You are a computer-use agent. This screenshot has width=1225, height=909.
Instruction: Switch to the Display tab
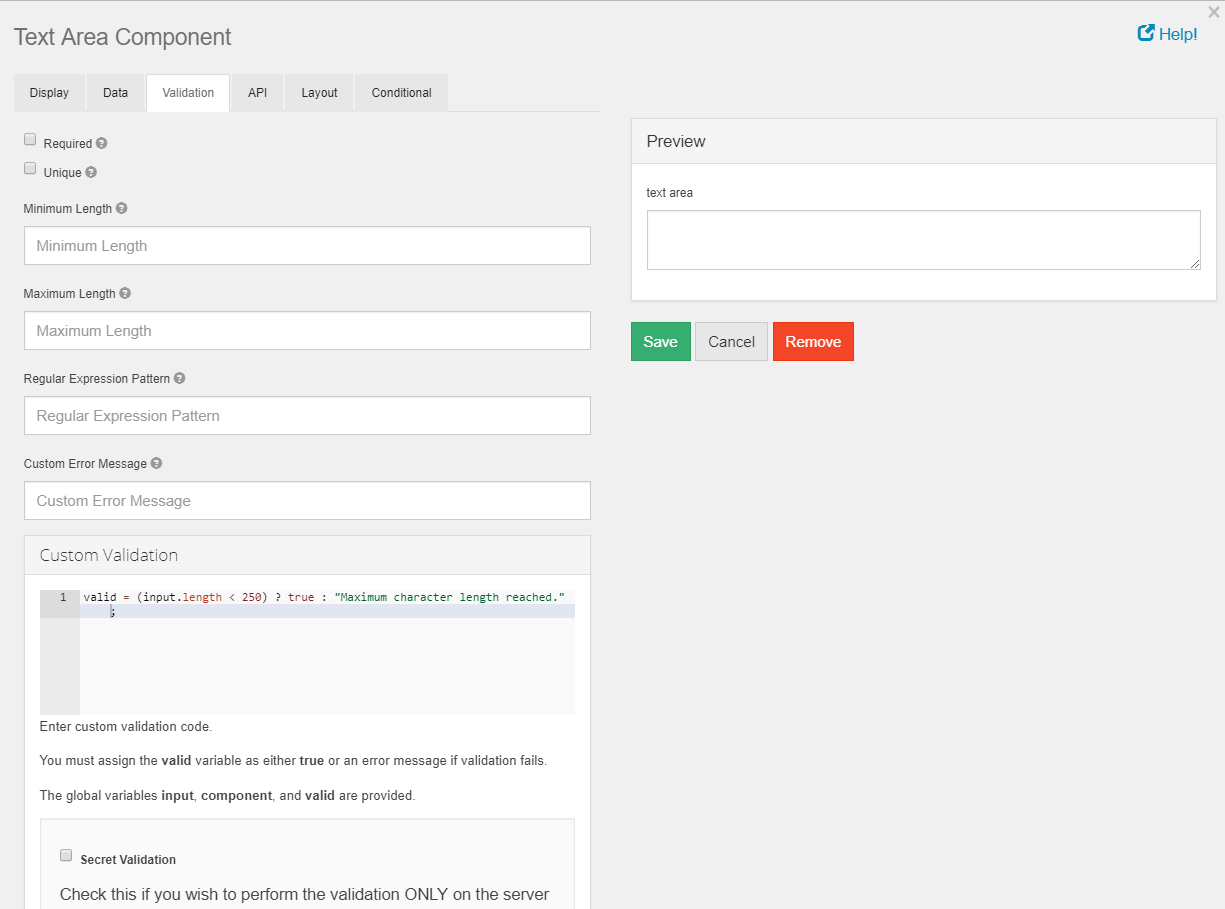(x=50, y=93)
